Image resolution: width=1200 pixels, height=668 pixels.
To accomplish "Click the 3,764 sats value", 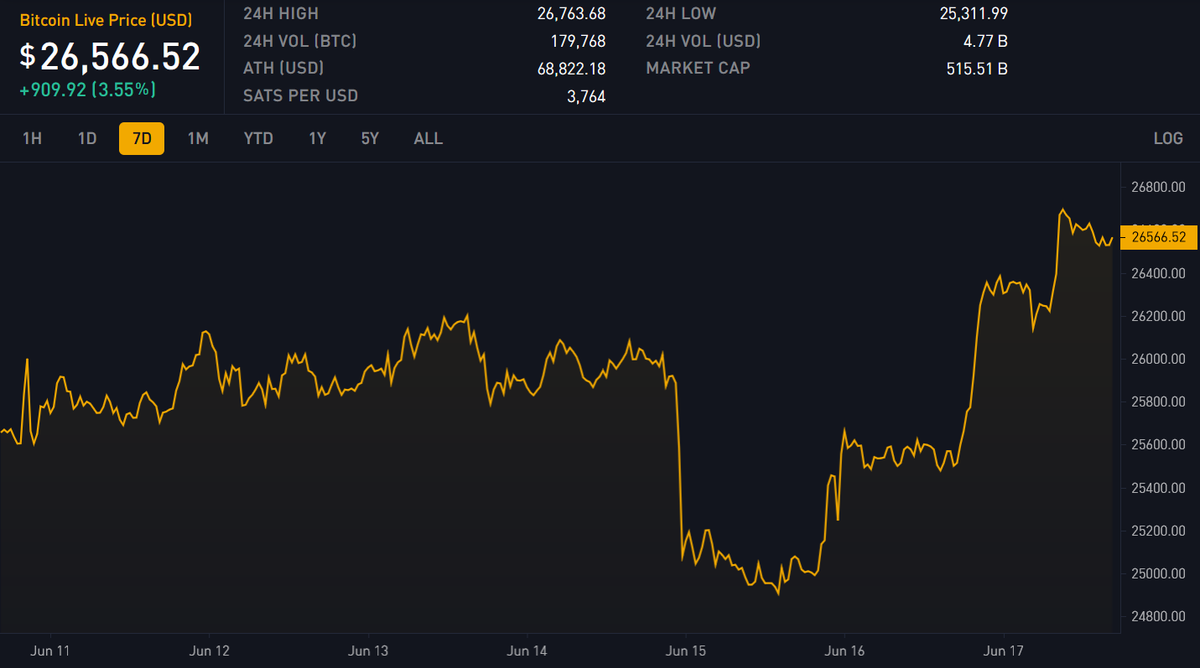I will pos(584,96).
